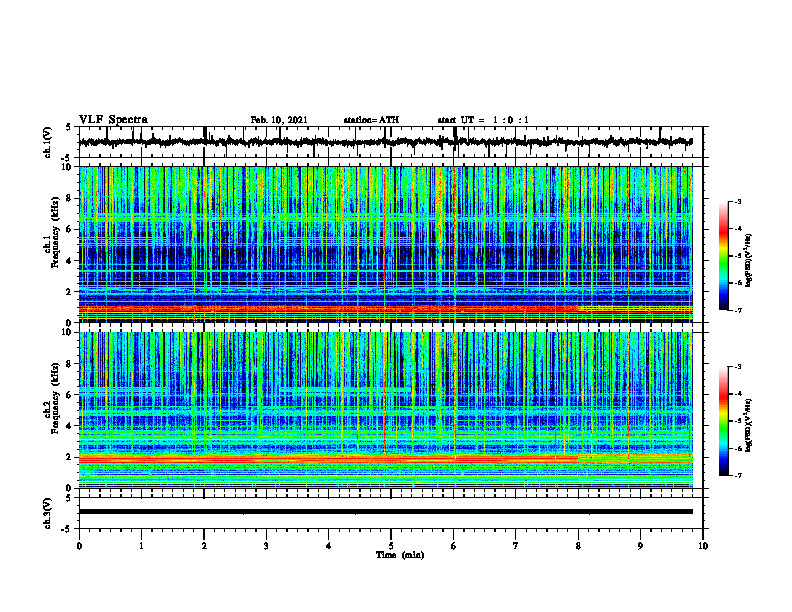792x612 pixels.
Task: Click the ch.2 spectrogram color scale bar
Action: tap(723, 421)
